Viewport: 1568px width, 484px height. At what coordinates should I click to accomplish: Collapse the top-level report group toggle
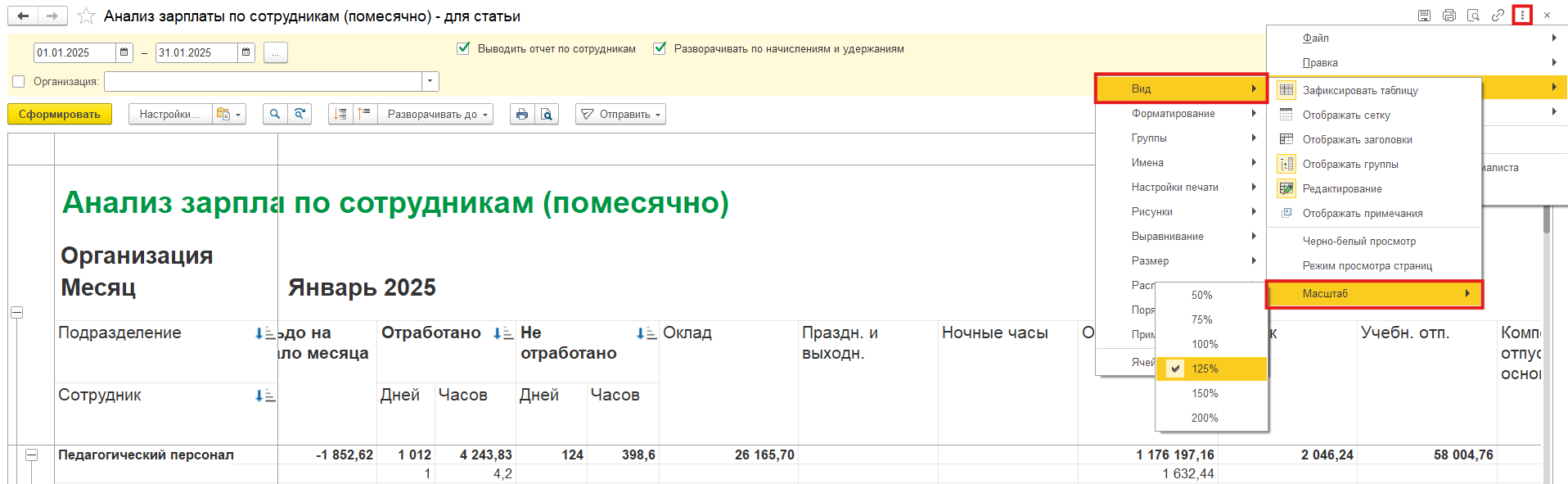pos(16,312)
